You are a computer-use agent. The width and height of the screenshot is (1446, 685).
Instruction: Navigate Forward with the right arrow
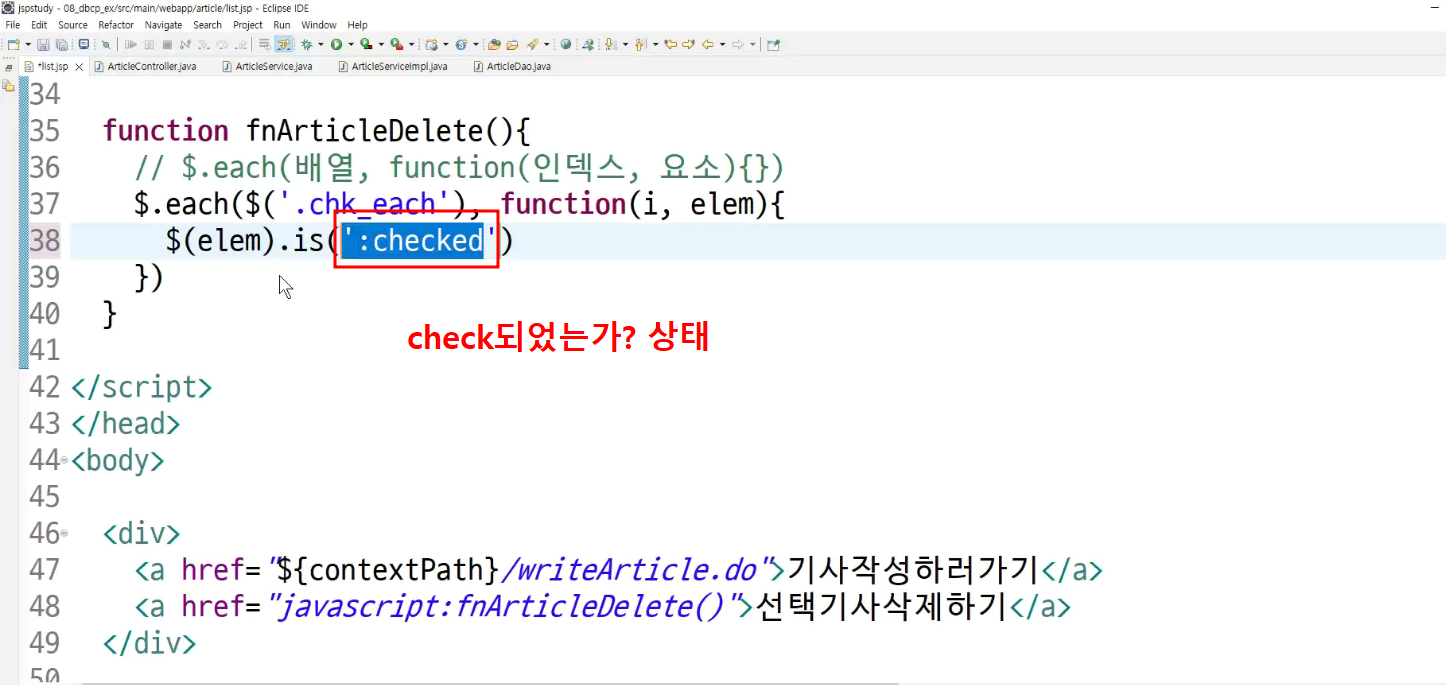[x=738, y=44]
